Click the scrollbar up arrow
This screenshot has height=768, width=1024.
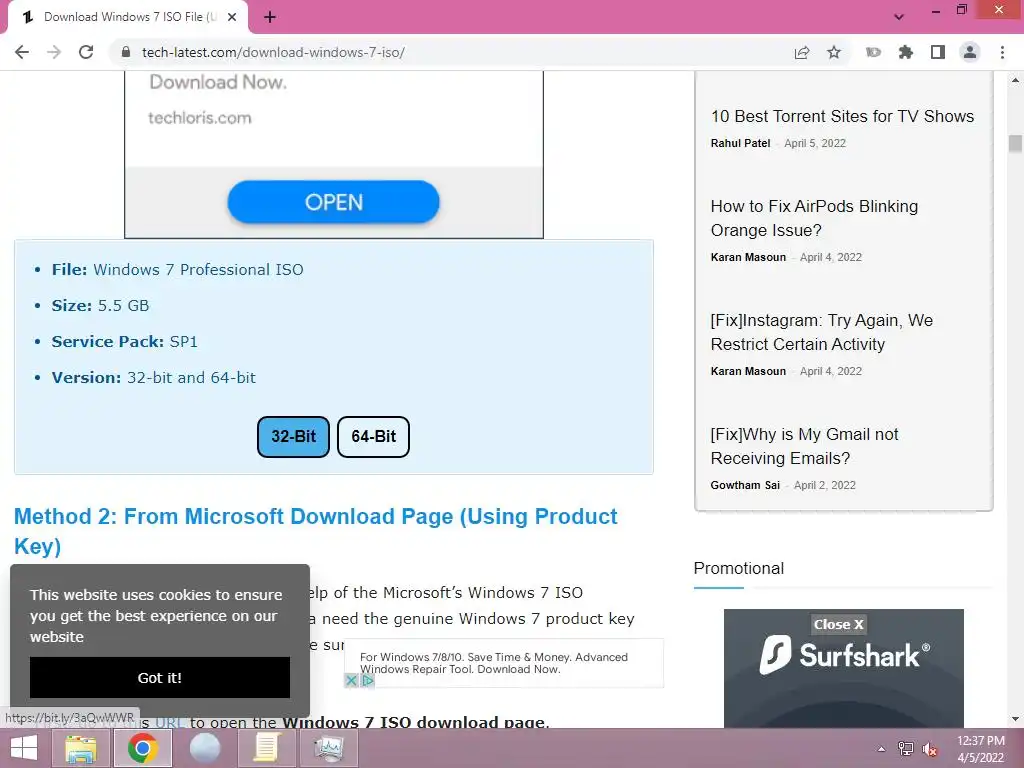[x=1015, y=80]
